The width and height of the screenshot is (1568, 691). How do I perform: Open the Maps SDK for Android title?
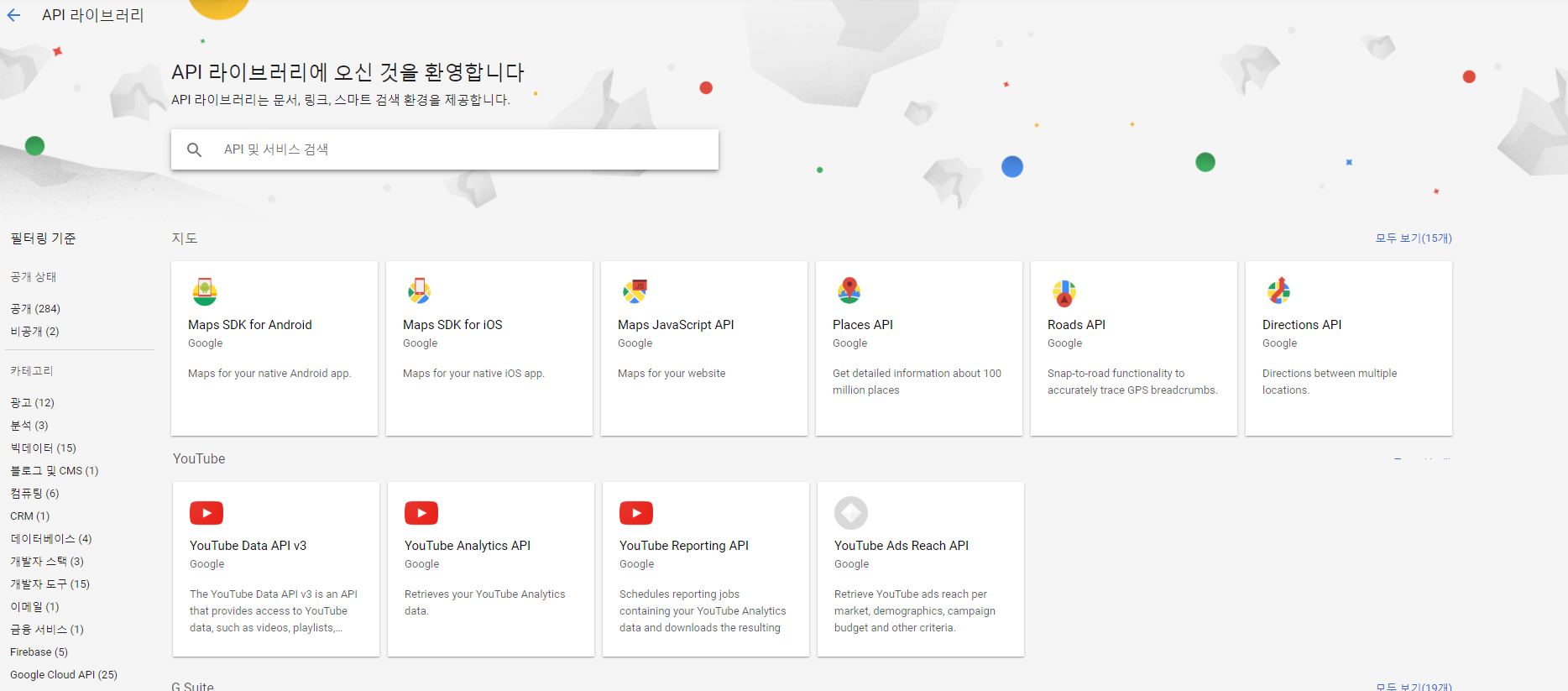[x=250, y=325]
